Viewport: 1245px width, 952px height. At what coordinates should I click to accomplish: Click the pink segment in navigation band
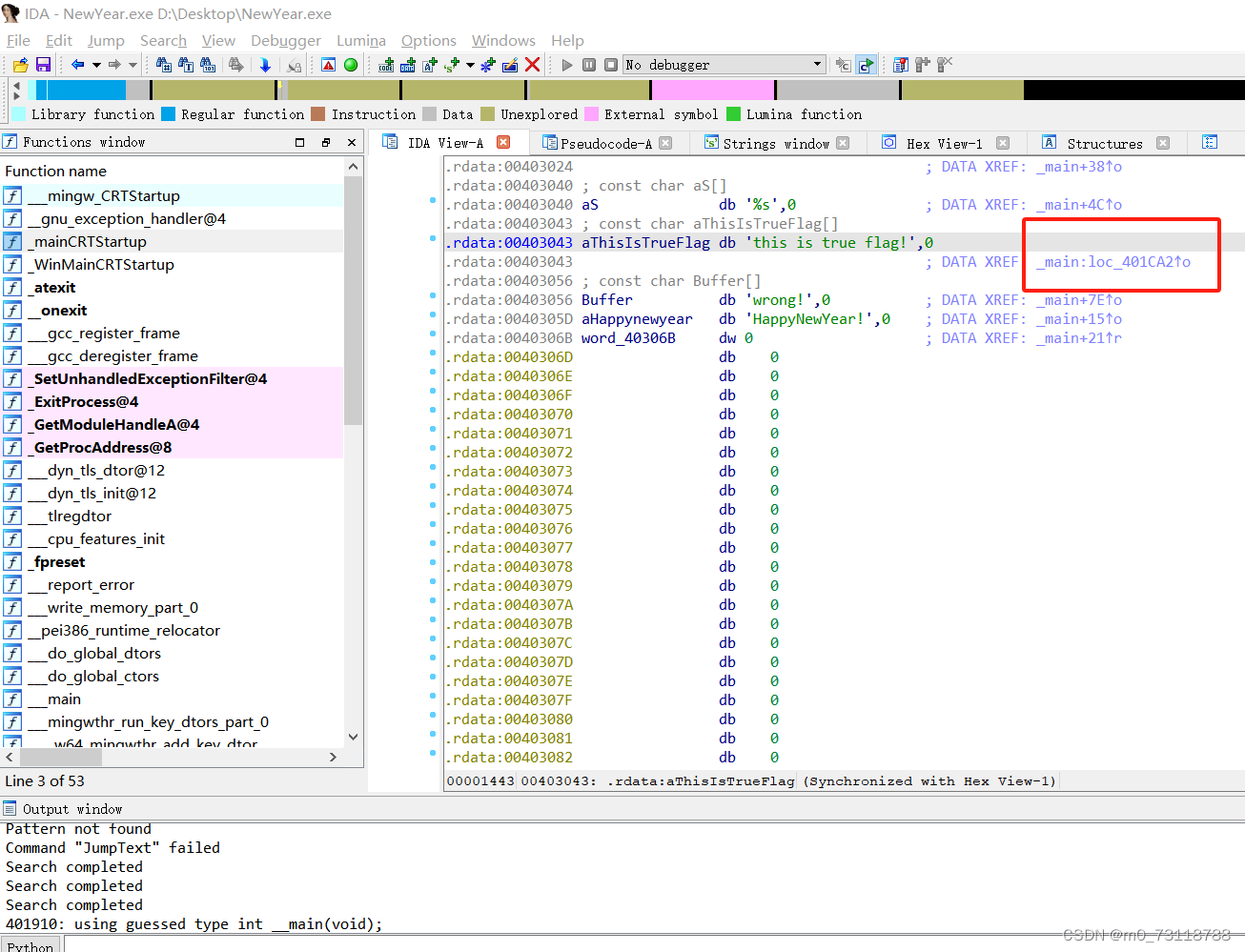point(713,90)
